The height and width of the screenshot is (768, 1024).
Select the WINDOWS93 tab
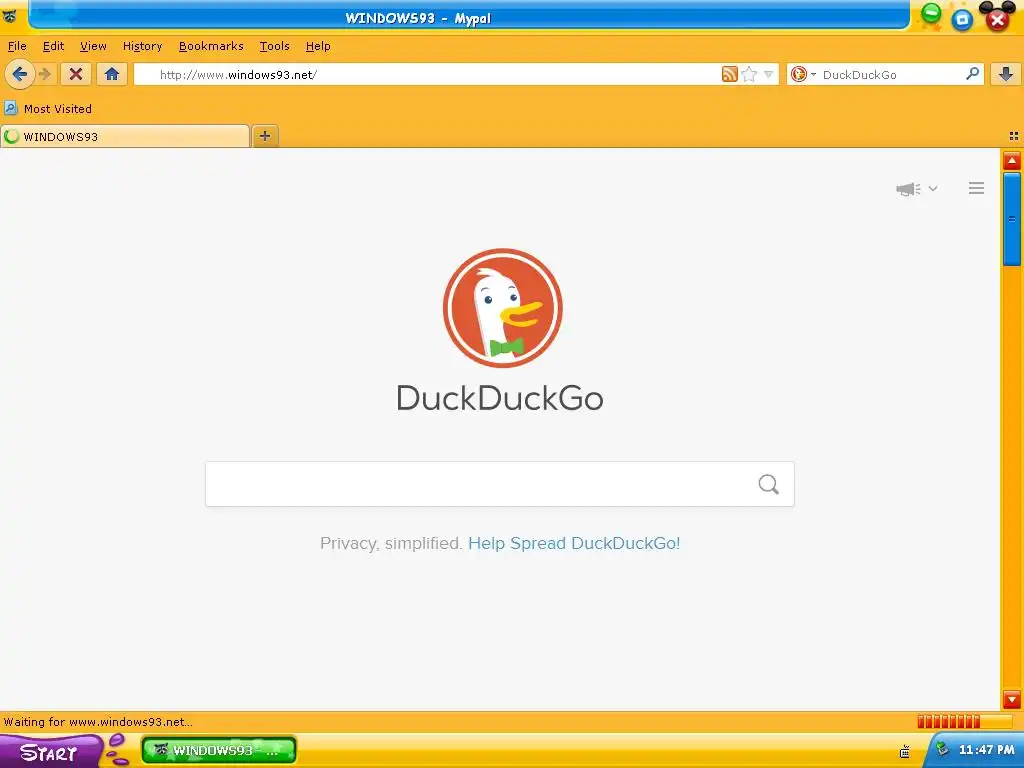125,136
